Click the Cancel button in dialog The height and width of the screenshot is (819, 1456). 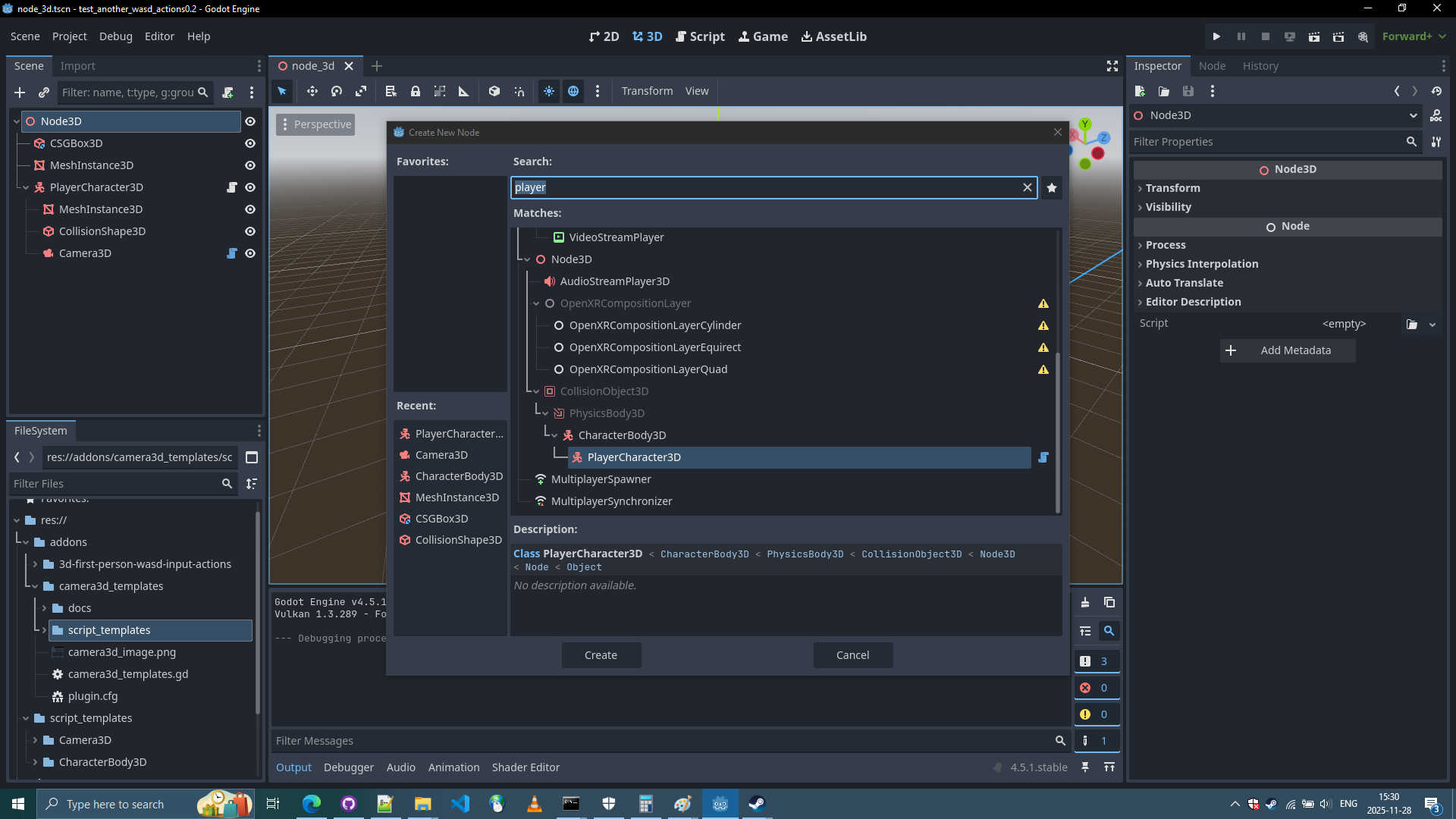tap(852, 655)
